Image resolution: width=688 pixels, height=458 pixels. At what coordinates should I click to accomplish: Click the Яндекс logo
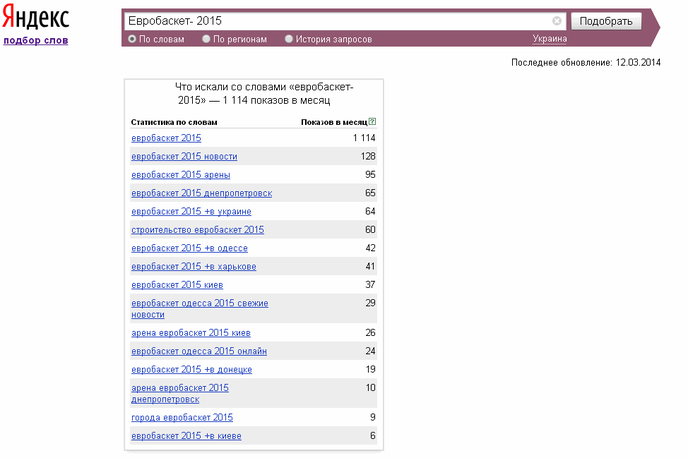point(36,19)
